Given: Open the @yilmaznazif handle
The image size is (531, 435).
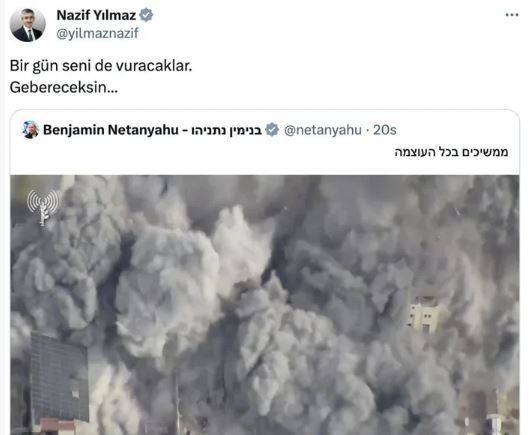Looking at the screenshot, I should [98, 33].
